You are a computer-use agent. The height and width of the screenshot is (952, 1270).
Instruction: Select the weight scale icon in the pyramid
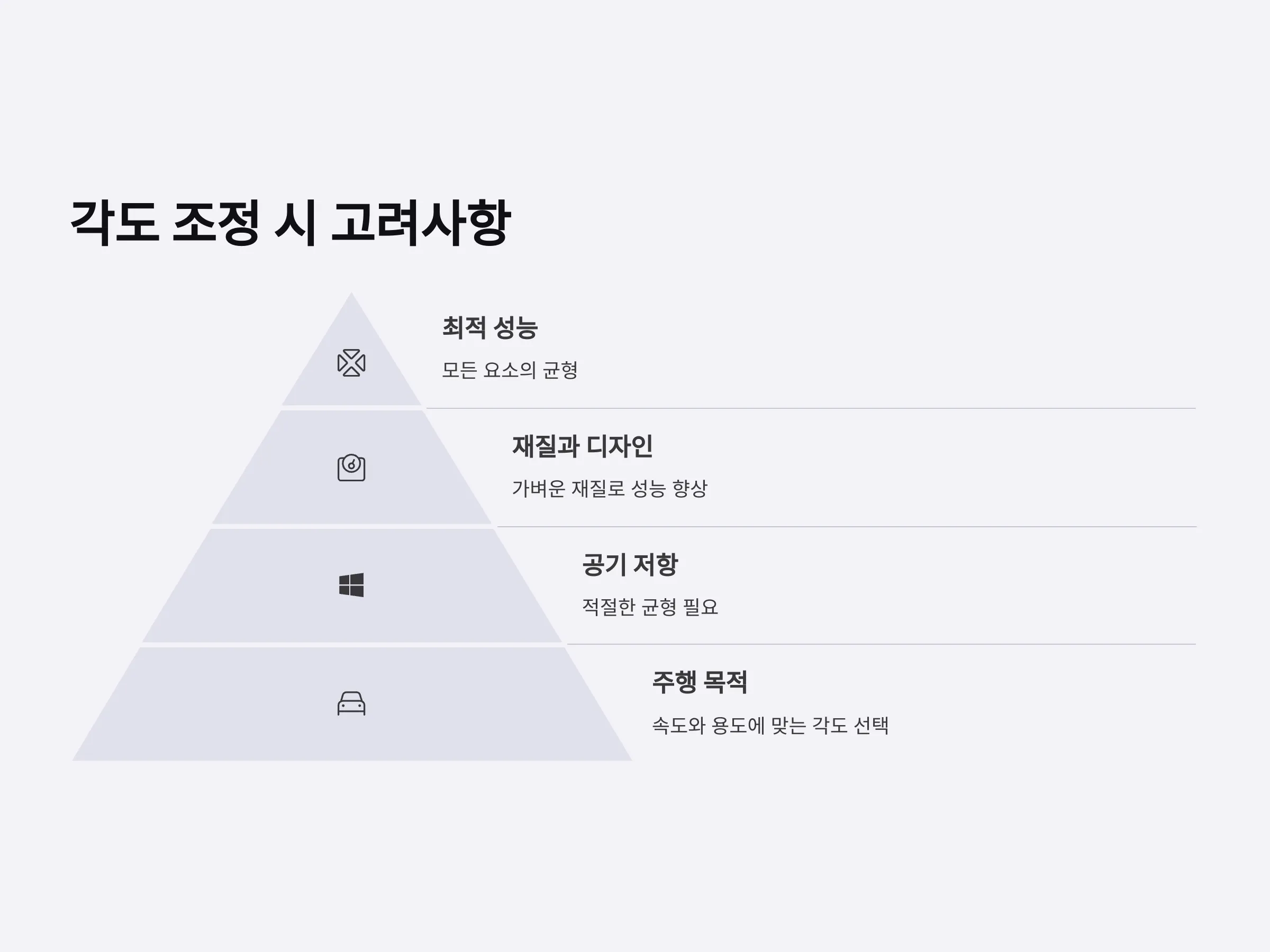tap(351, 468)
